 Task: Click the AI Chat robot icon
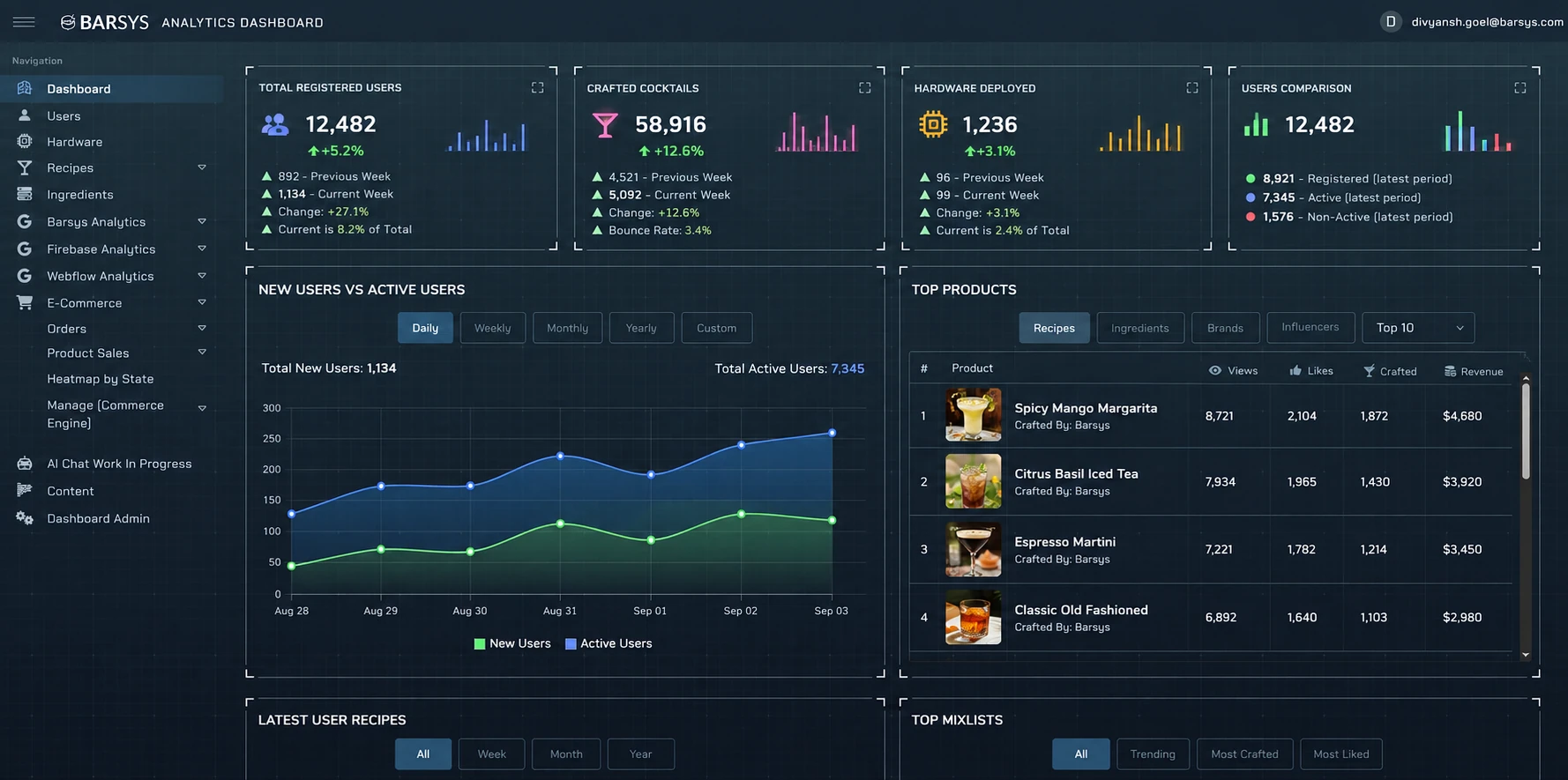[x=25, y=464]
